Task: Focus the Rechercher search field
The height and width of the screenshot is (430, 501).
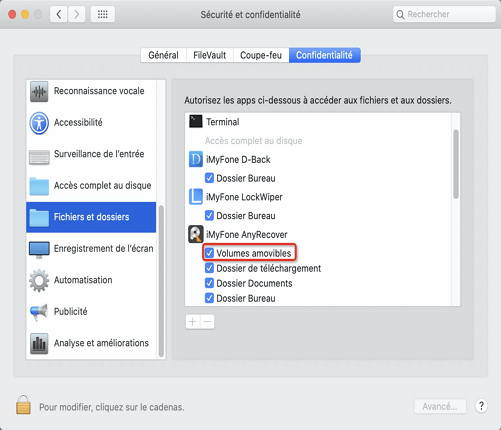Action: [x=444, y=14]
